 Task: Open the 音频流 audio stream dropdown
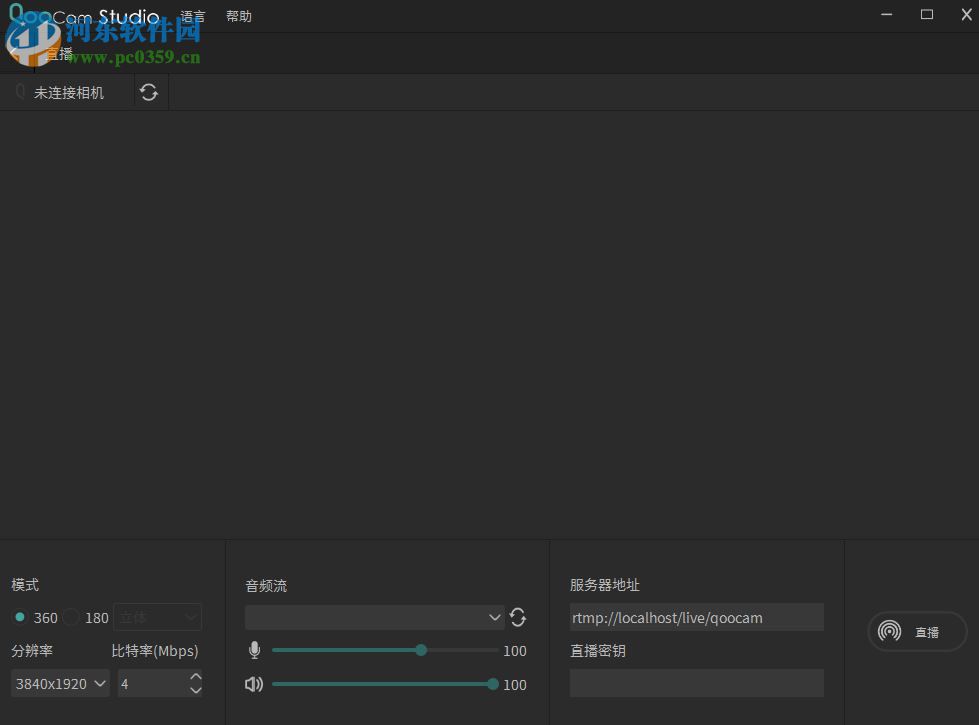tap(375, 617)
